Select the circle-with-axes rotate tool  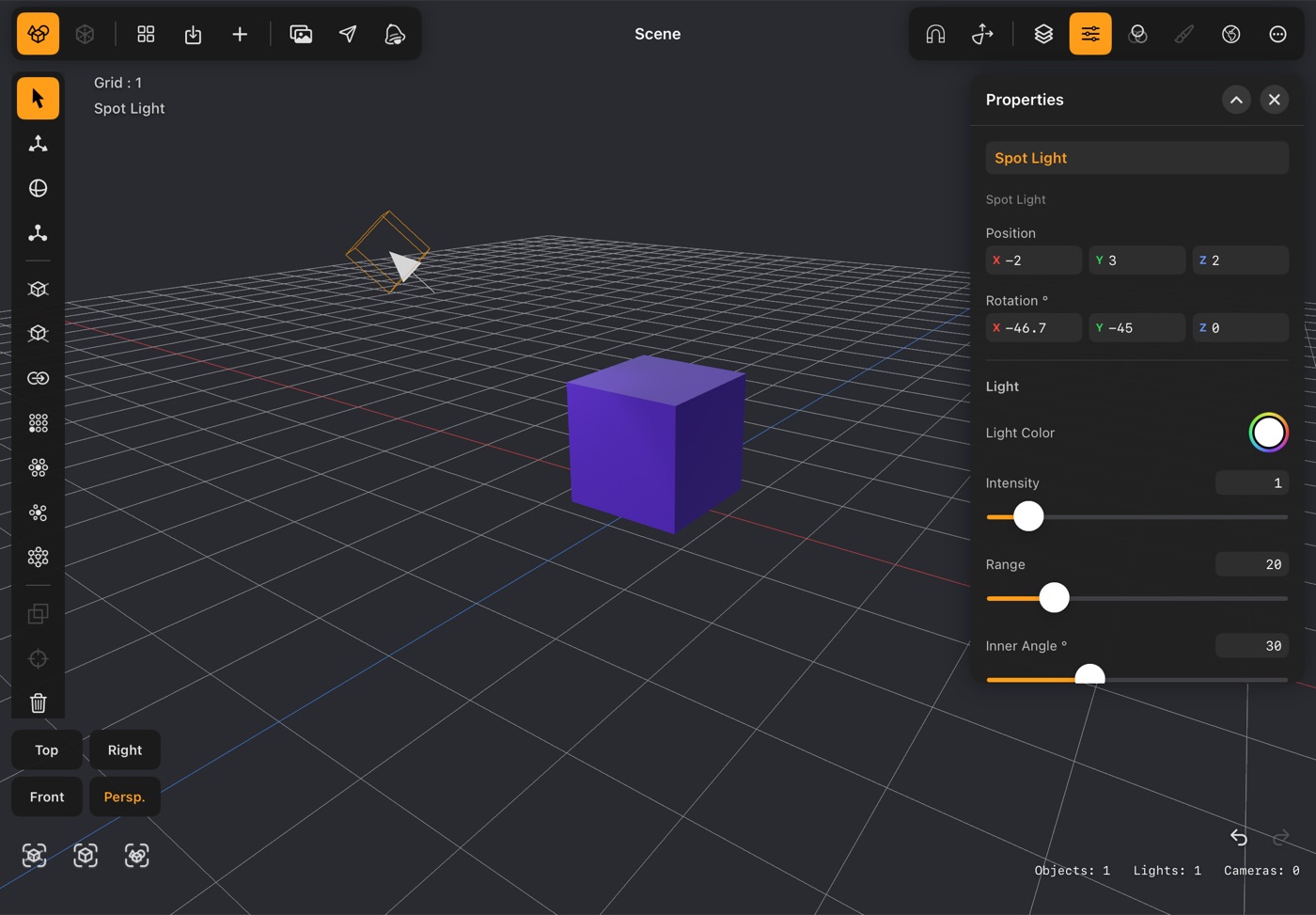tap(38, 188)
